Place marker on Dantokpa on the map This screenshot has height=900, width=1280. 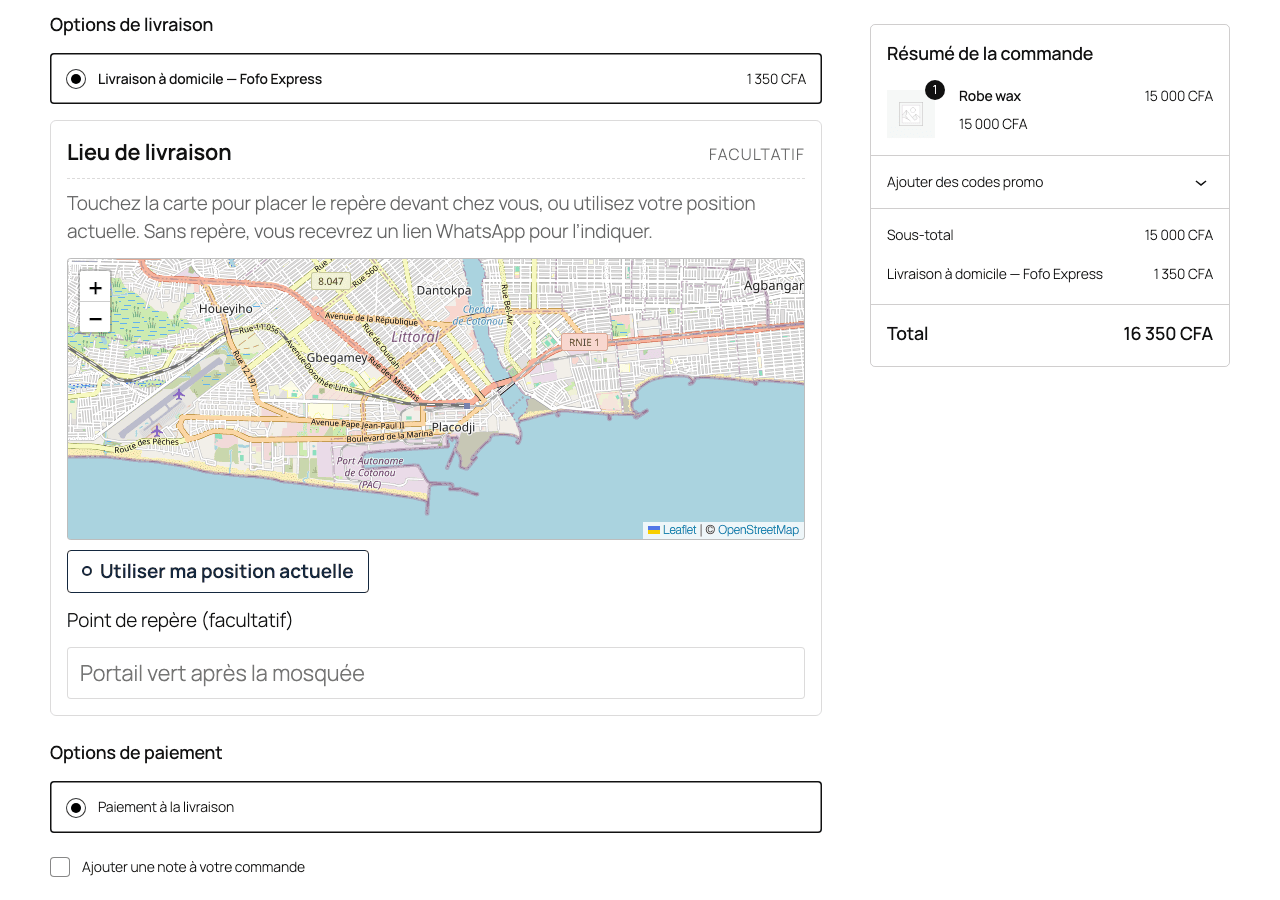click(443, 290)
